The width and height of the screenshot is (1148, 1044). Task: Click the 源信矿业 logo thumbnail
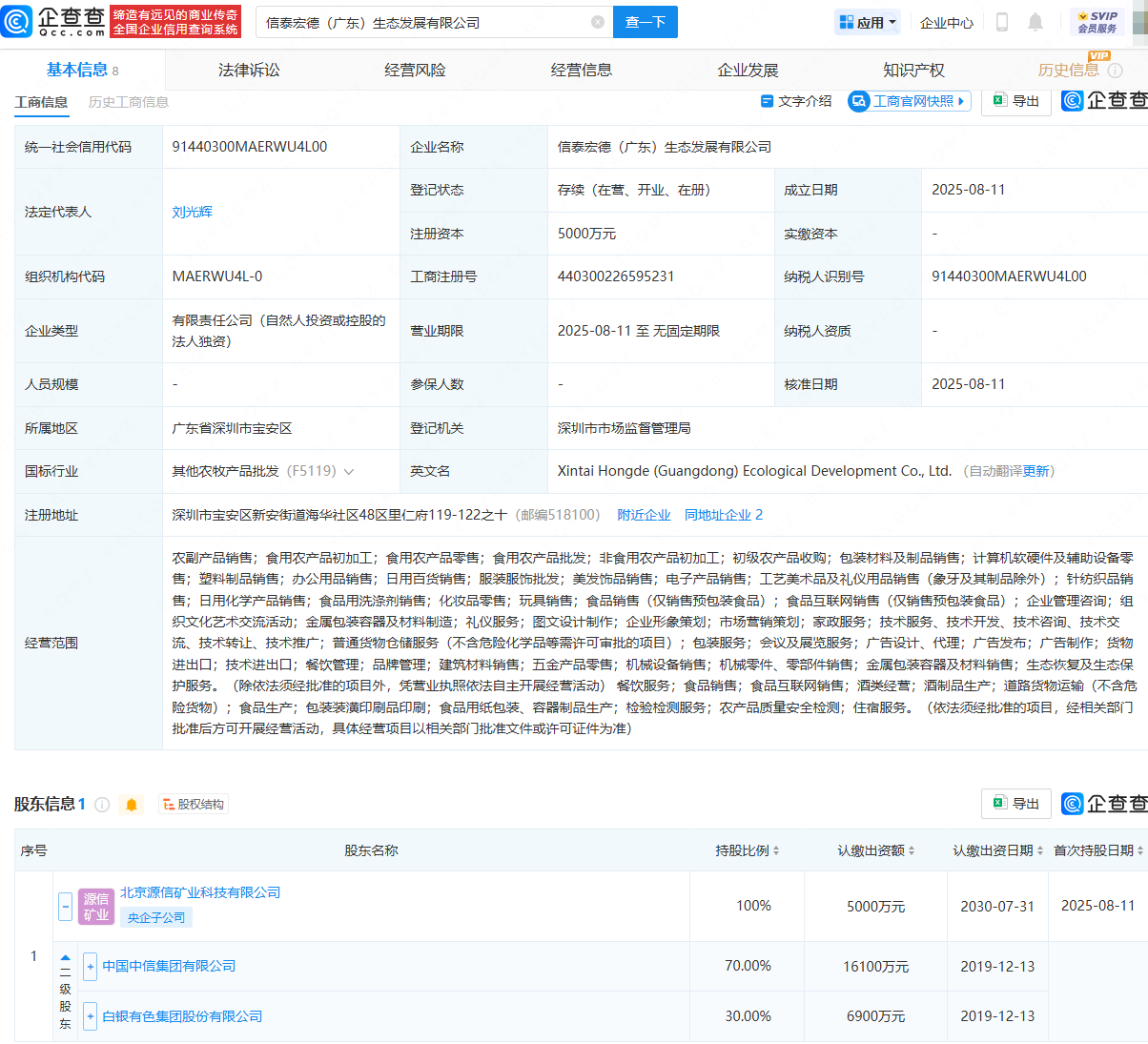pos(96,907)
